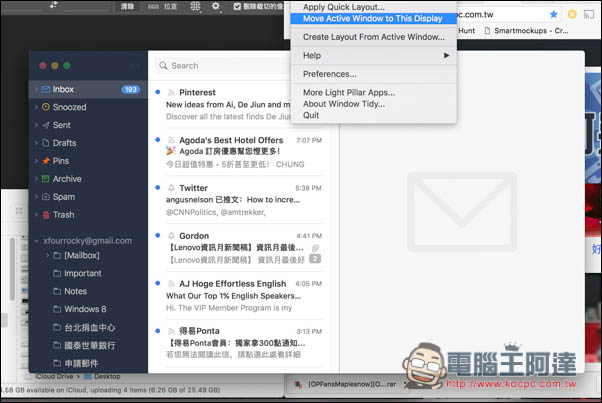Toggle unread dot on Gordon email
The image size is (602, 403).
click(x=157, y=235)
